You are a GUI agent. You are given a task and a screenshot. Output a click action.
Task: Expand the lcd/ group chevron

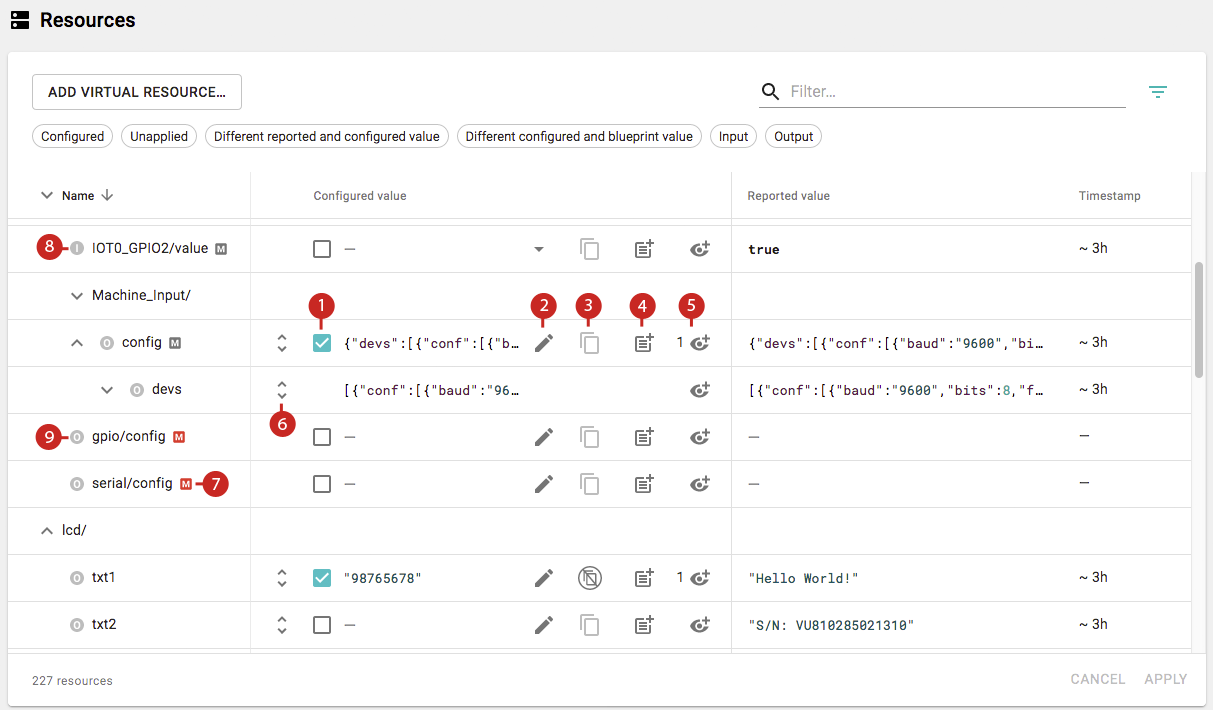click(x=46, y=531)
